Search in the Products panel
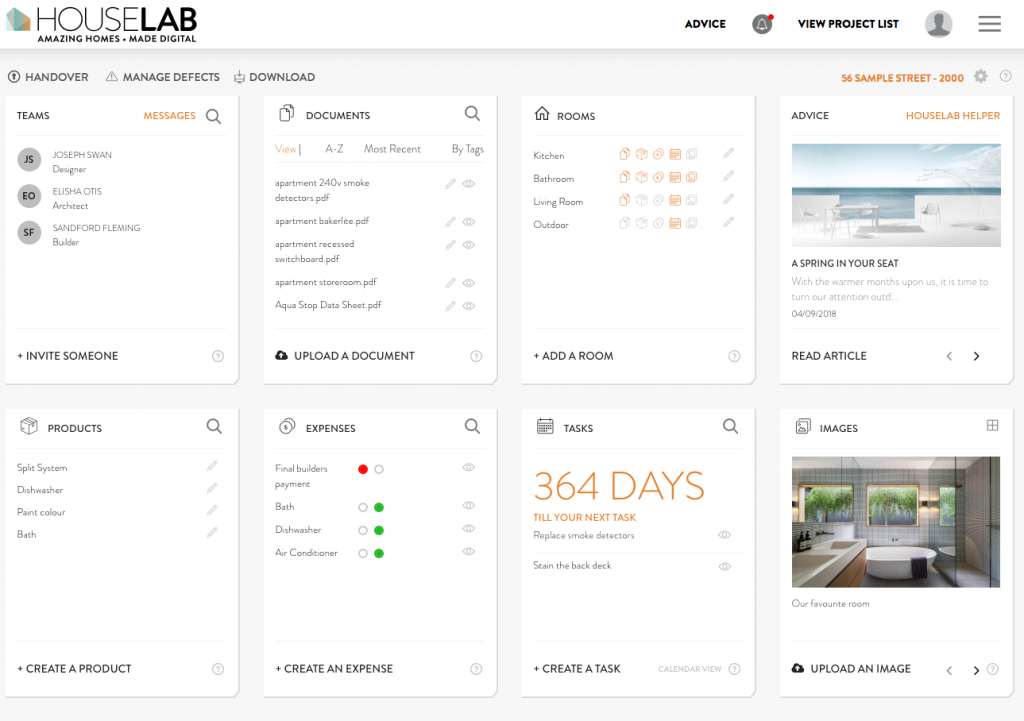Screen dimensions: 1024x721 coord(214,426)
